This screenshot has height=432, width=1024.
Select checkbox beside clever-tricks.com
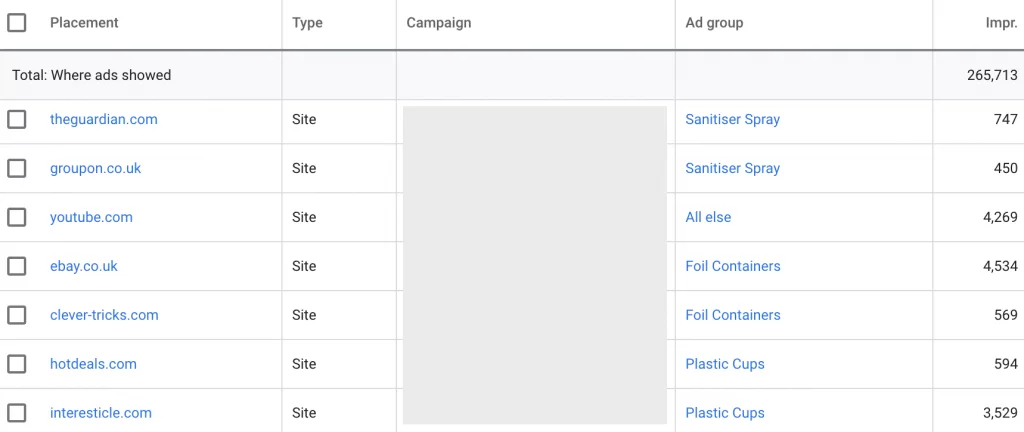[x=17, y=315]
